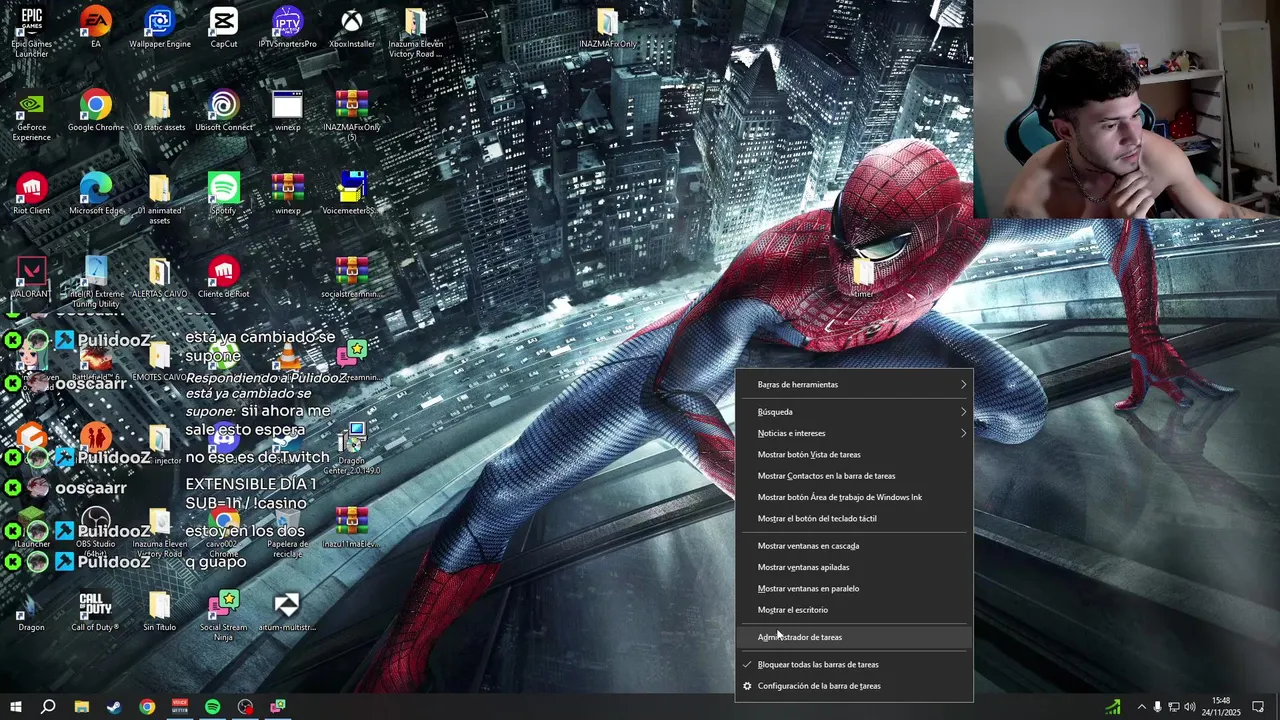
Task: Toggle Mostrar Contactos en la barra de tareas
Action: [854, 476]
